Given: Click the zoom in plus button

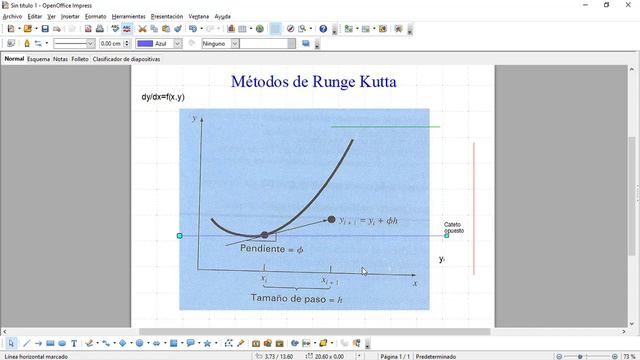Looking at the screenshot, I should coord(615,356).
